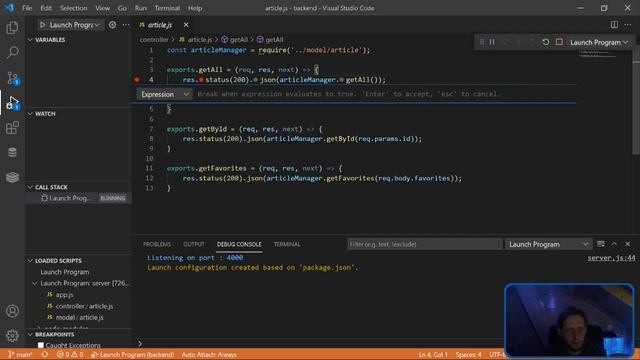Click Auto Attach: Always in status bar
640x360 pixels.
pyautogui.click(x=209, y=354)
